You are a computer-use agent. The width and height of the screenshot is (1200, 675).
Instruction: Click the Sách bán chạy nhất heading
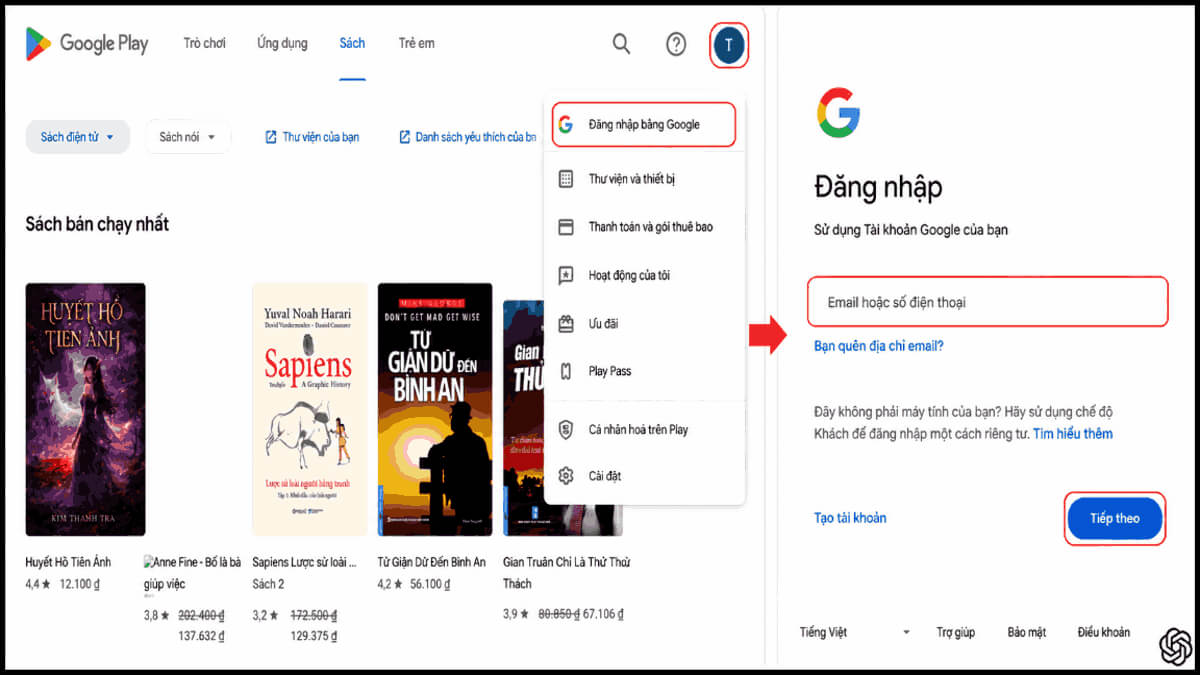pos(97,224)
